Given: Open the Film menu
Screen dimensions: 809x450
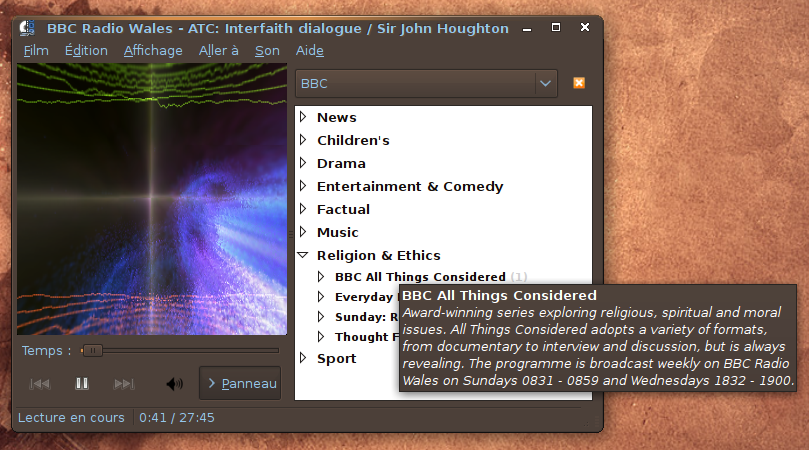Looking at the screenshot, I should point(36,51).
